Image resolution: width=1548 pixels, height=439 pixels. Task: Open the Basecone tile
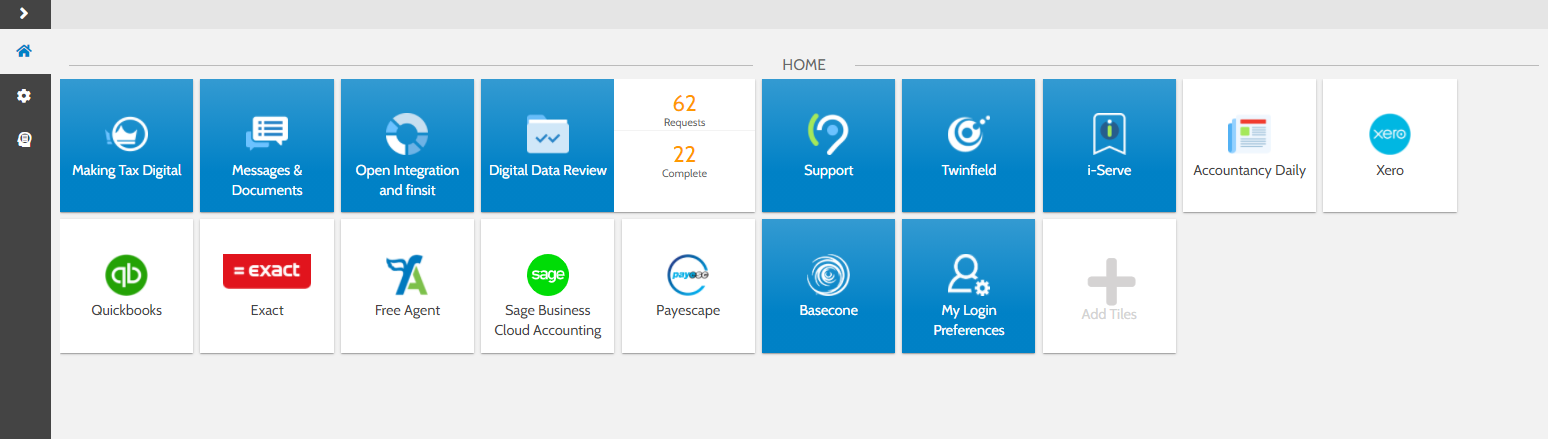click(x=828, y=286)
